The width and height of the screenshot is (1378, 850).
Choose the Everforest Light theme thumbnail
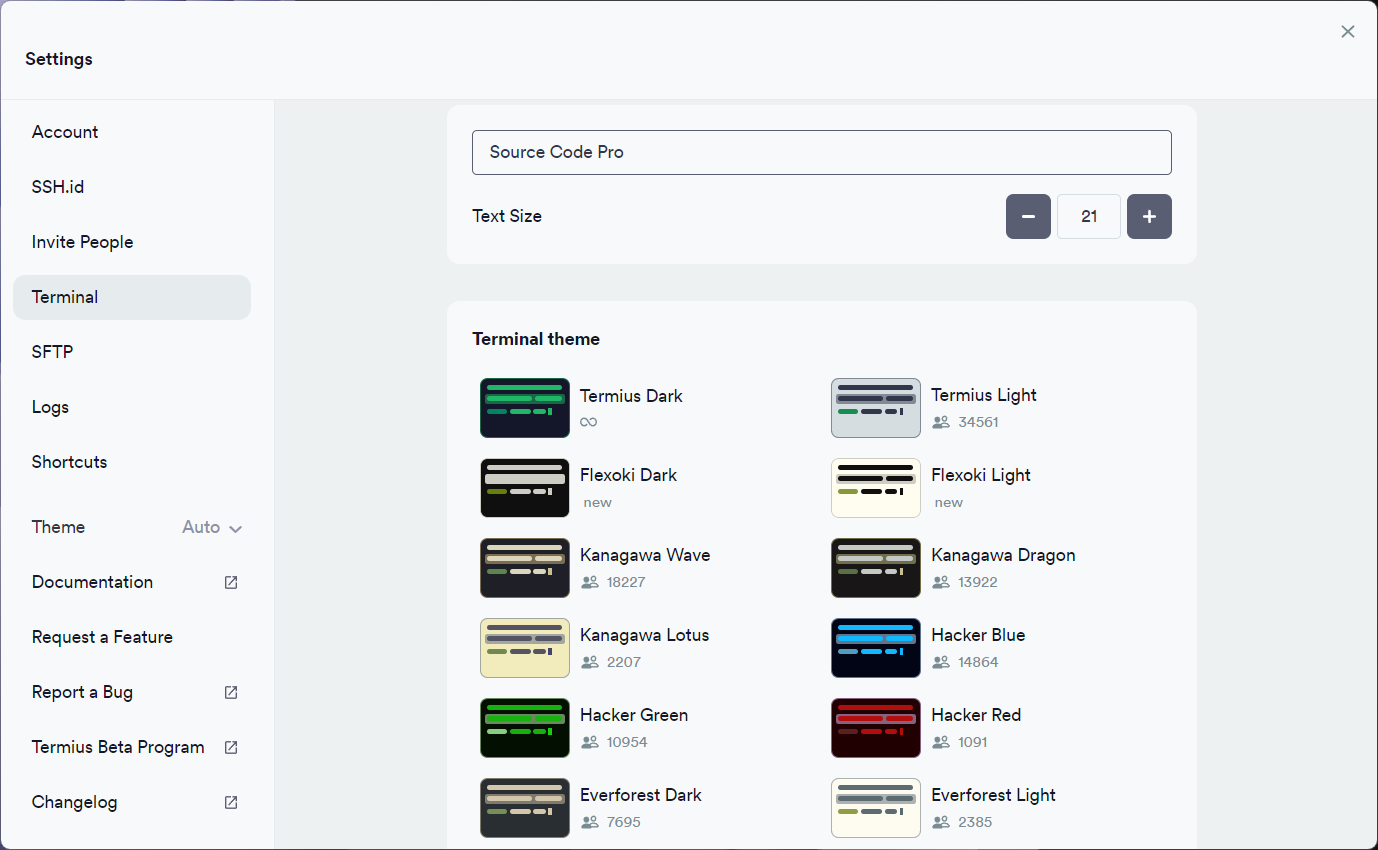click(876, 808)
